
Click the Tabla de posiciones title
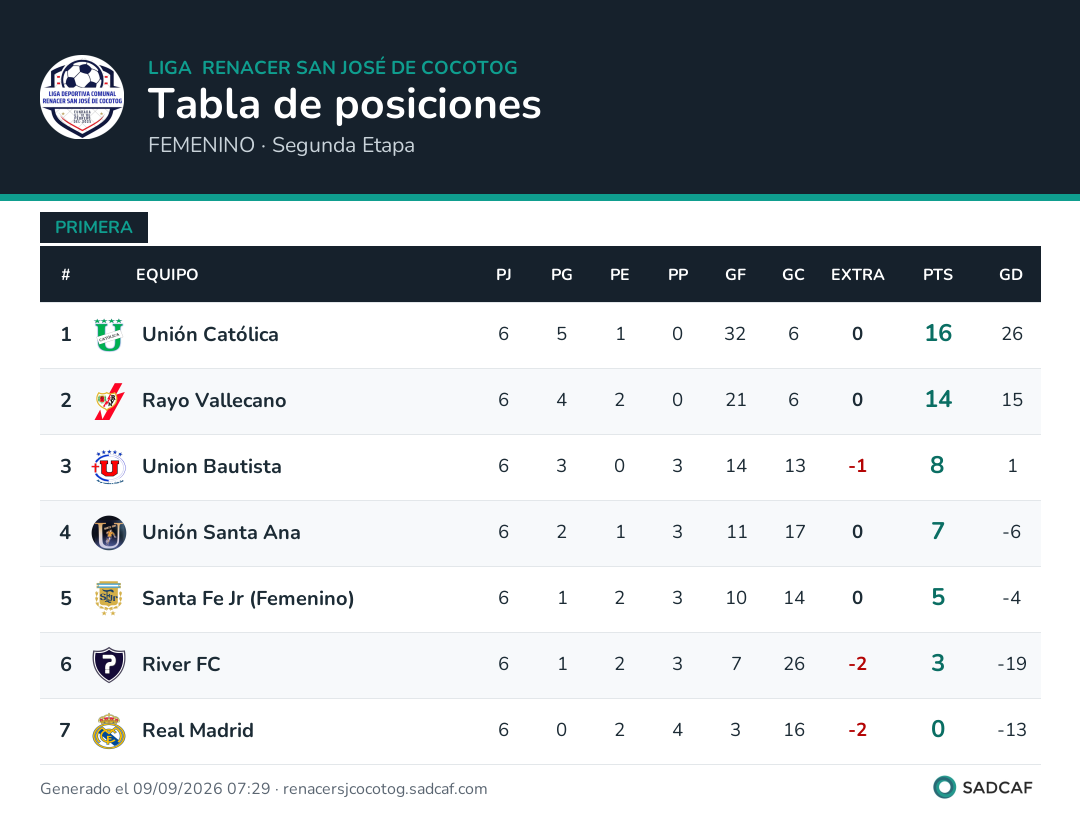tap(344, 105)
